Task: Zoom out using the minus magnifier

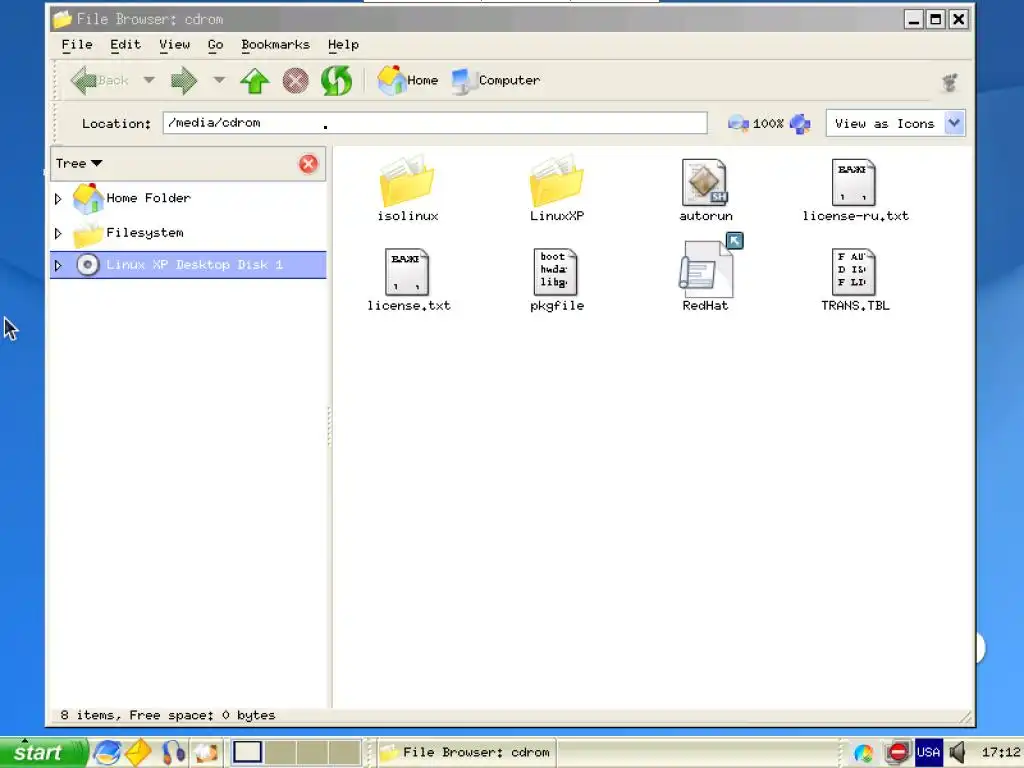Action: (x=738, y=123)
